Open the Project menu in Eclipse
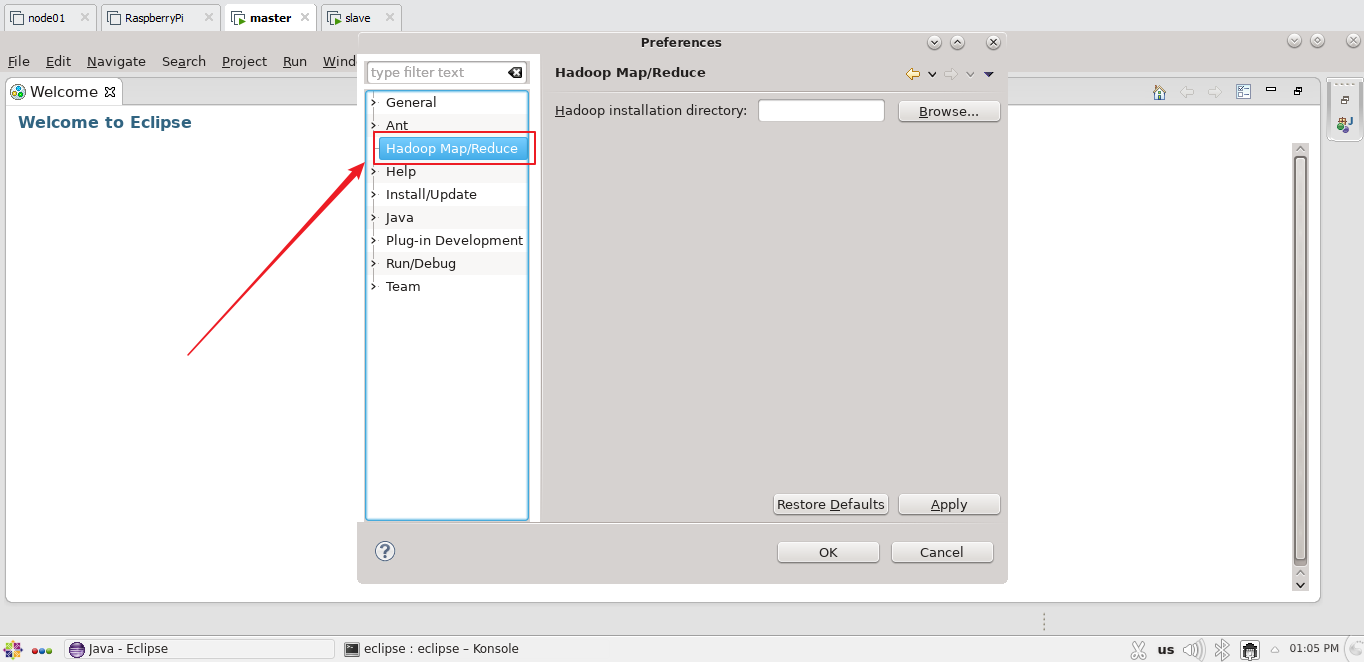1364x662 pixels. [x=244, y=61]
